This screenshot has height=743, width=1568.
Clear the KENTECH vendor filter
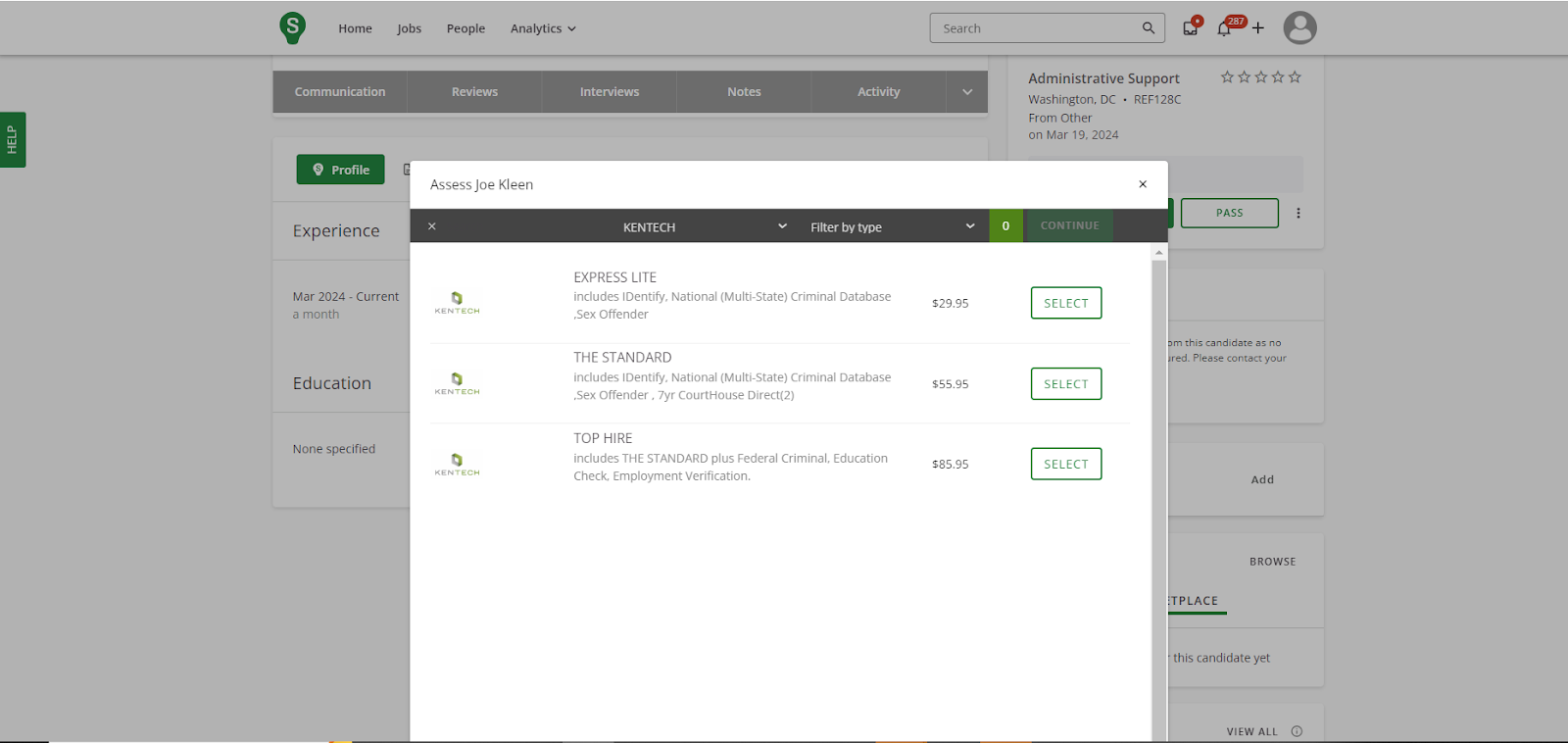tap(432, 226)
